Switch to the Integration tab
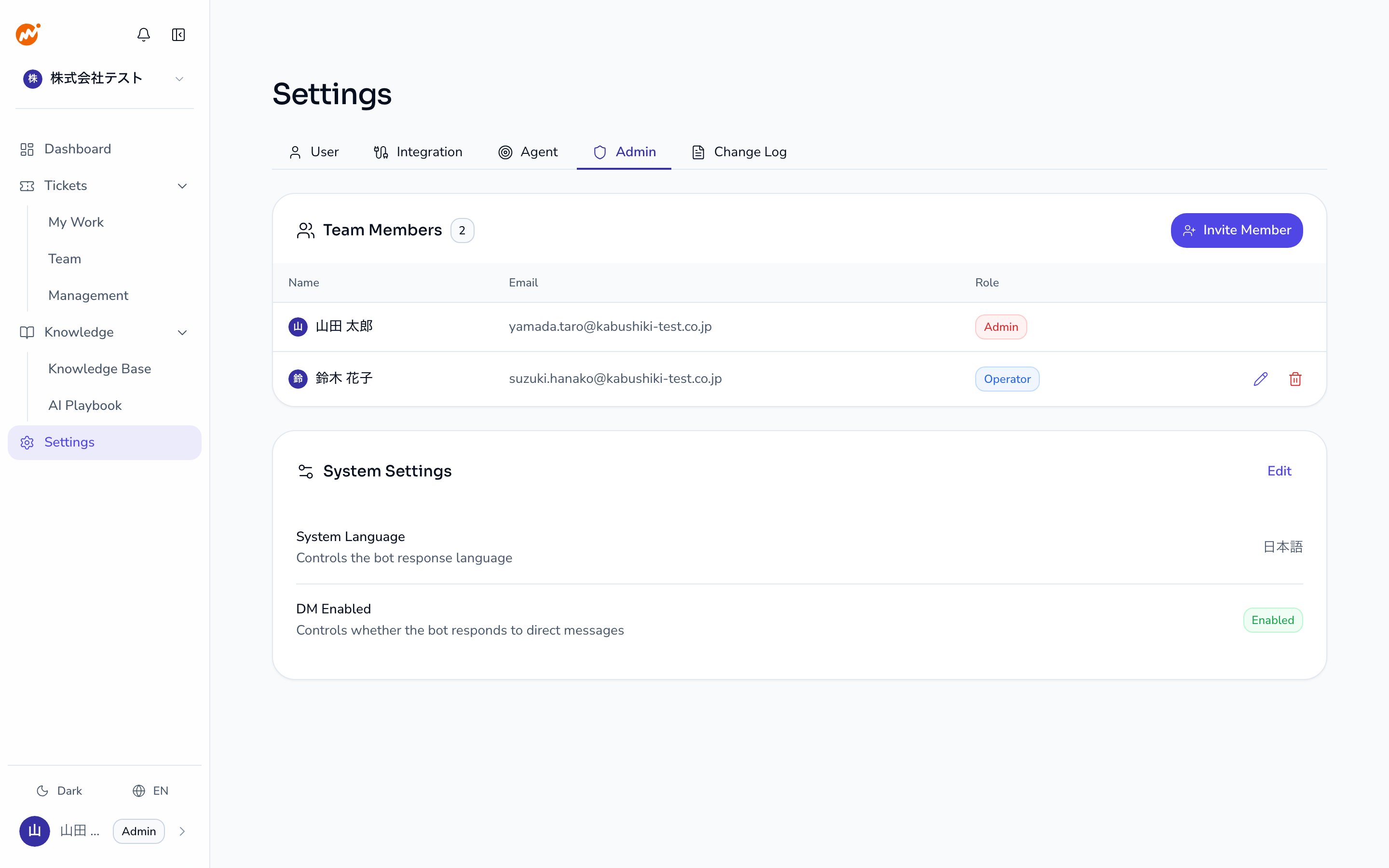 point(418,152)
